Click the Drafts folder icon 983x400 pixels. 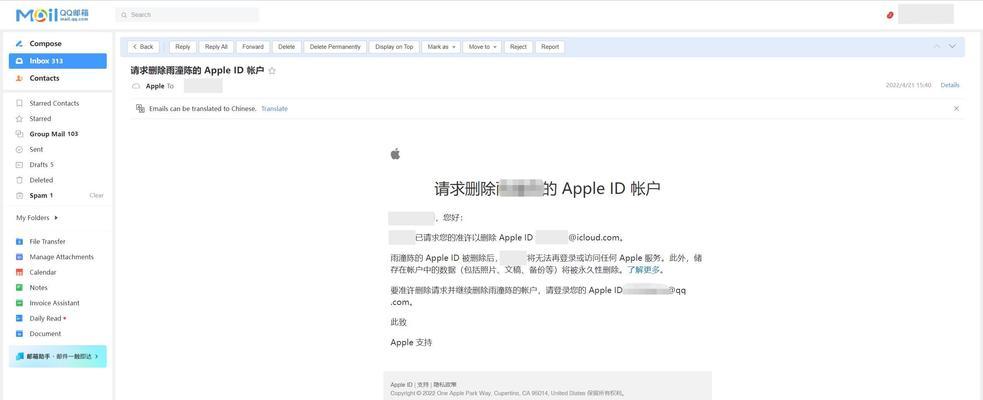19,165
